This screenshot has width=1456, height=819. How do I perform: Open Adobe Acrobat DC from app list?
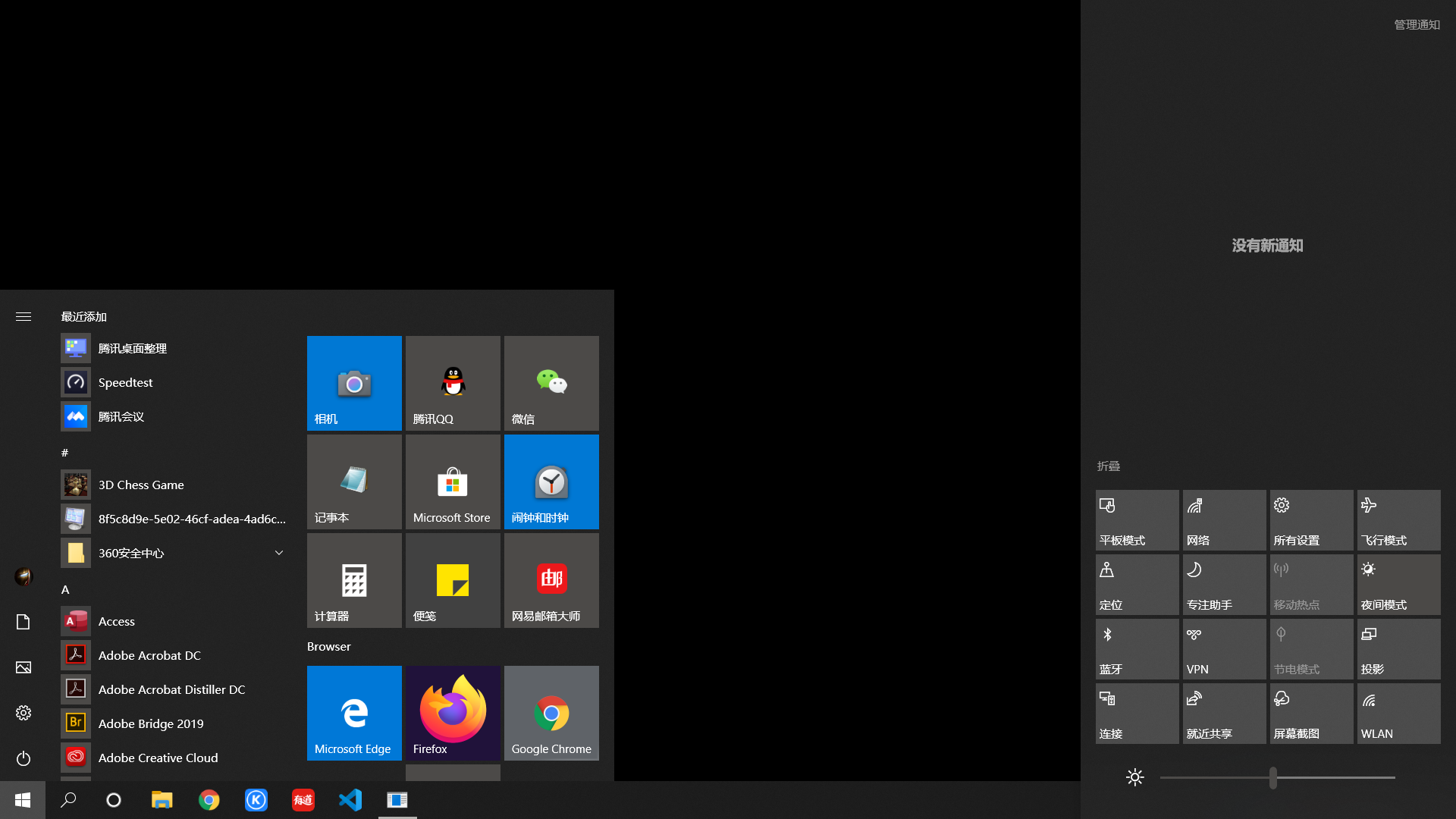149,655
